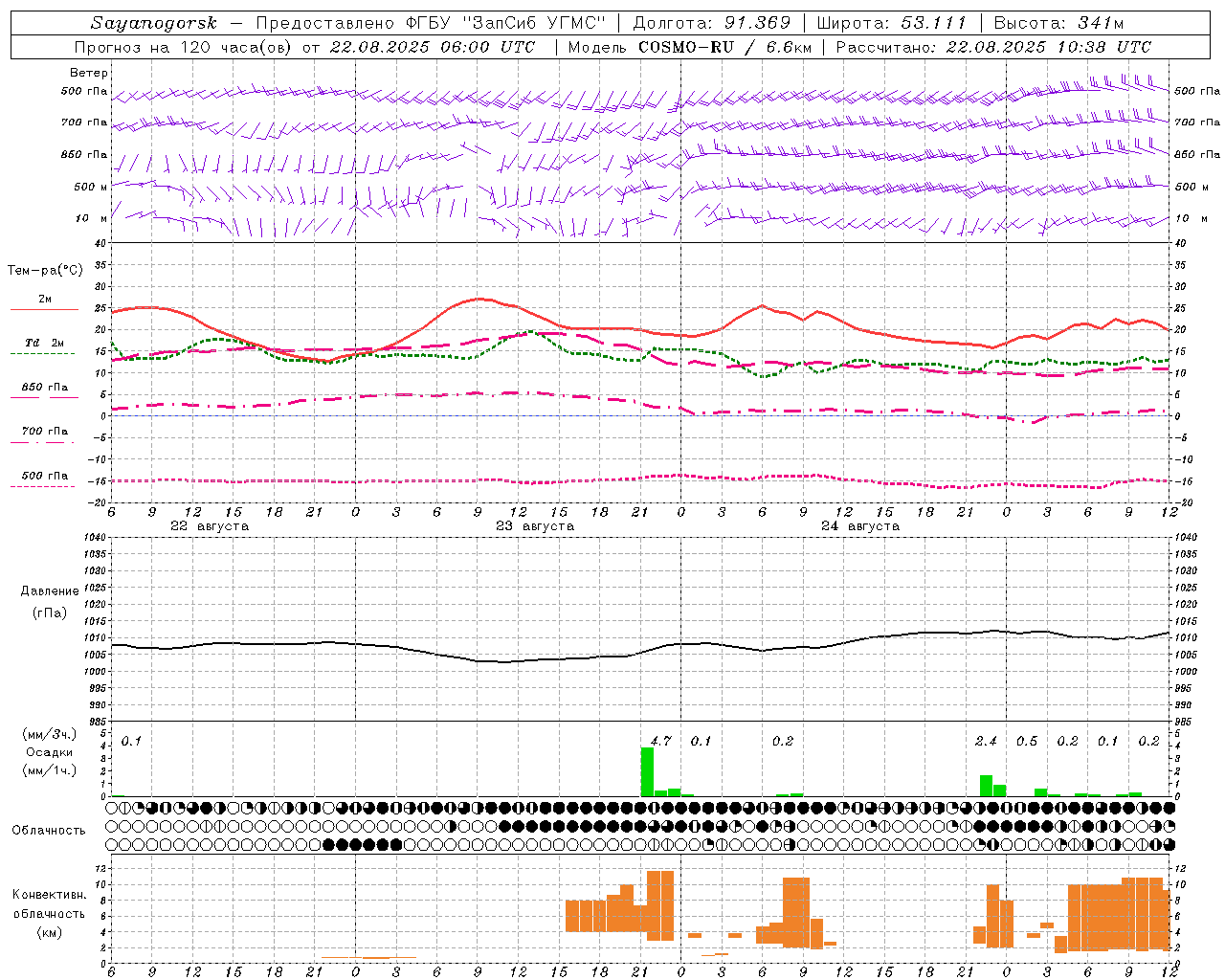Click the solid red line sample under "2м" legend
The image size is (1225, 980).
[44, 310]
